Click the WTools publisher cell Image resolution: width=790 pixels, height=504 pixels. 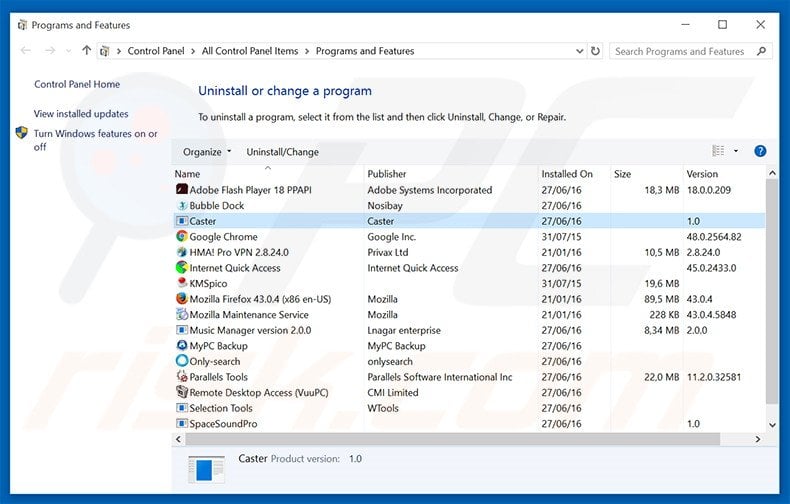coord(382,408)
